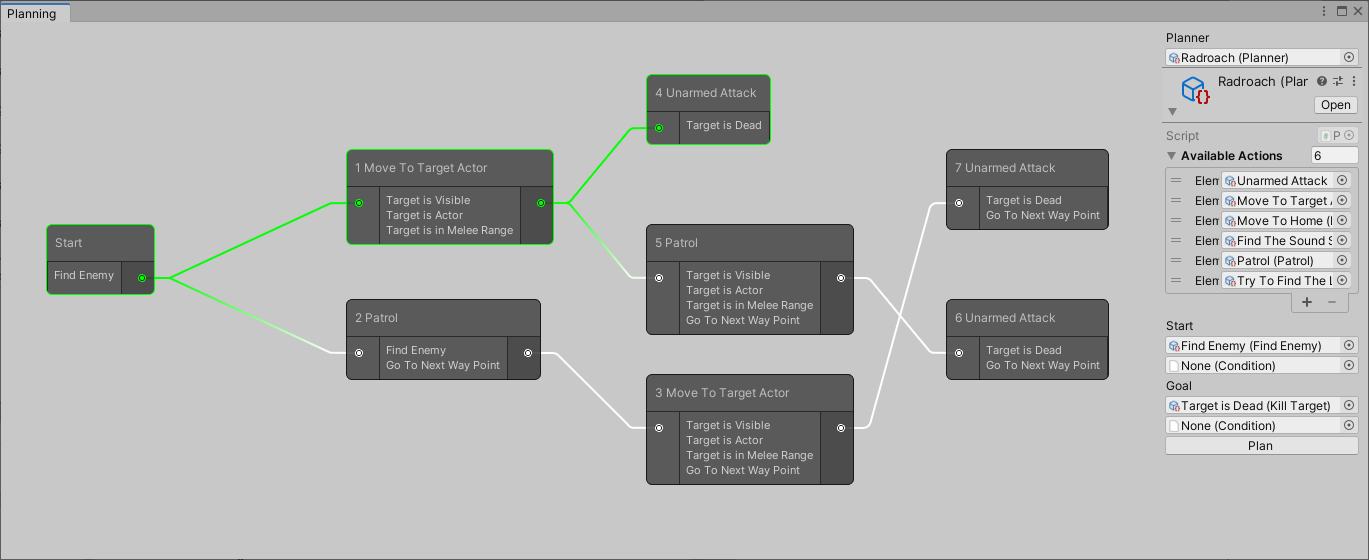Click the Unarmed Attack element field
This screenshot has width=1369, height=560.
[x=1286, y=181]
